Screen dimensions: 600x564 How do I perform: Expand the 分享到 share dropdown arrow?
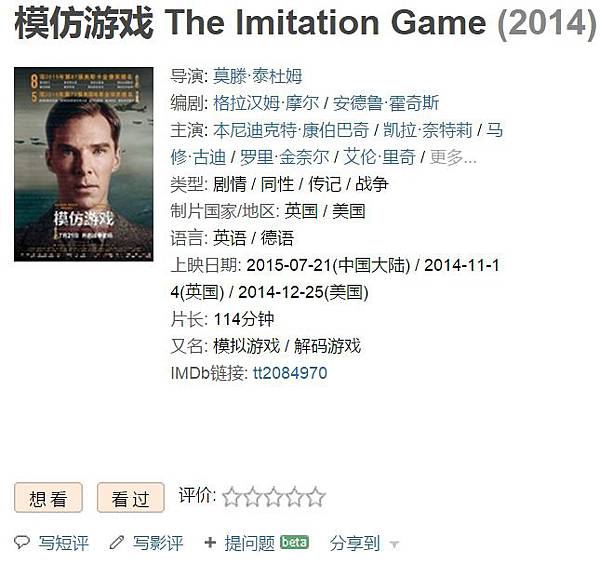tap(394, 545)
